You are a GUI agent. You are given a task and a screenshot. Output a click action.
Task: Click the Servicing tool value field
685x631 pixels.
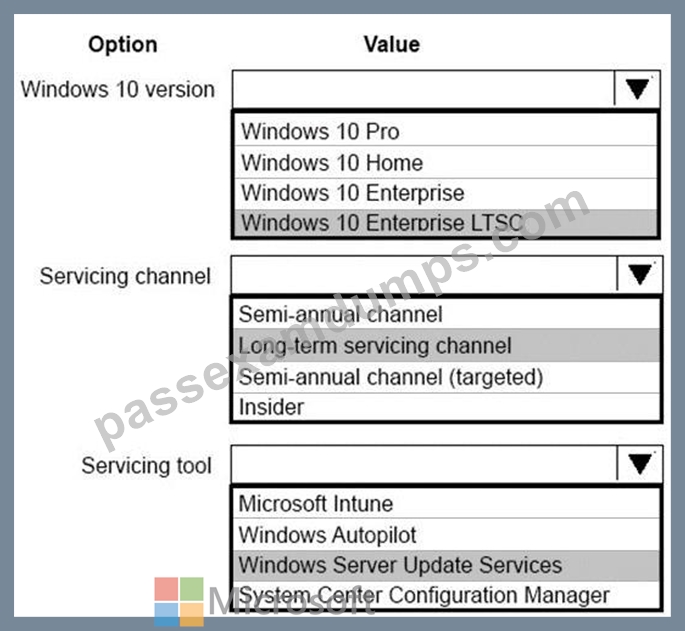pyautogui.click(x=424, y=464)
